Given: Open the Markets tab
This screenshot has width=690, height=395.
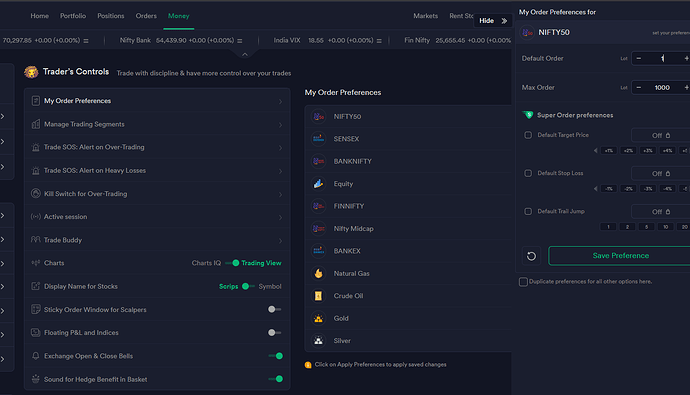Looking at the screenshot, I should [x=426, y=16].
